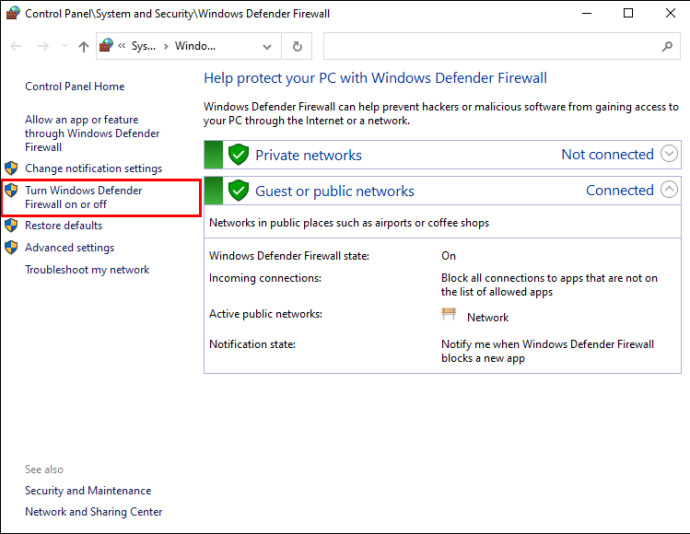Screen dimensions: 690x534
Task: Click shield icon beside Change notification settings
Action: click(x=11, y=168)
